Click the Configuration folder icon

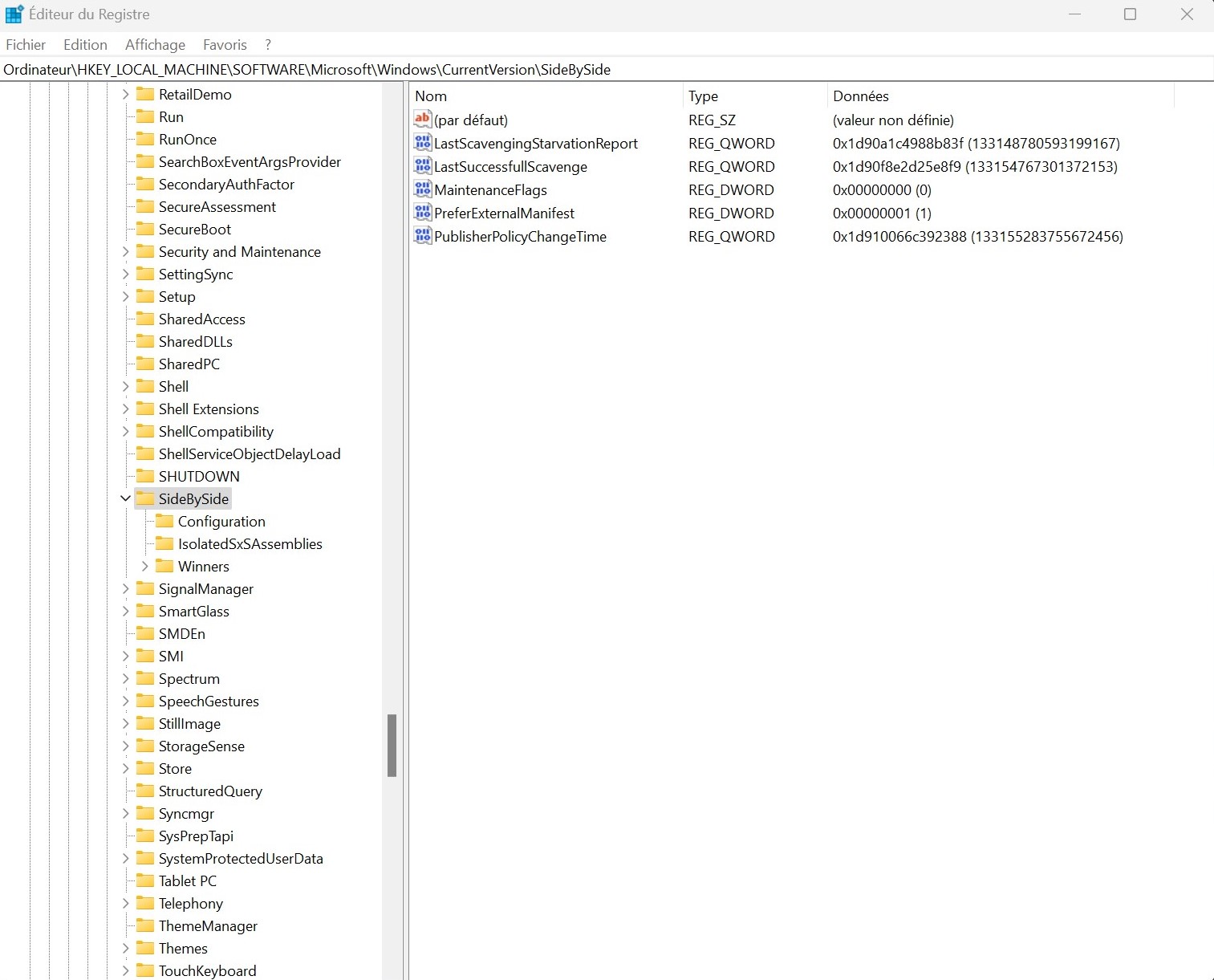[164, 521]
